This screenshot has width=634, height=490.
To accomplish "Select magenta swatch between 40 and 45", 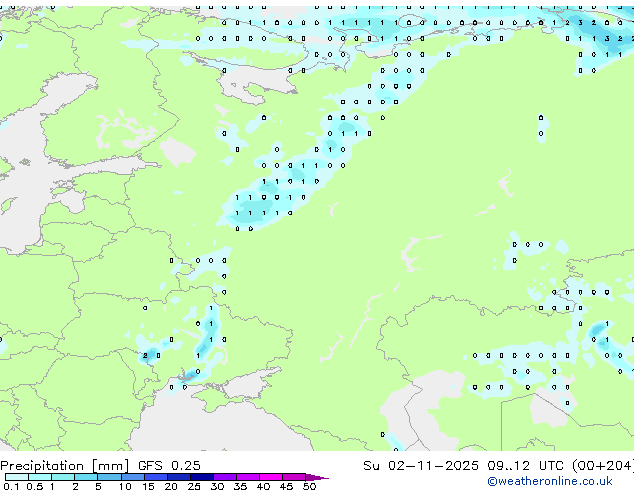I will coord(271,477).
